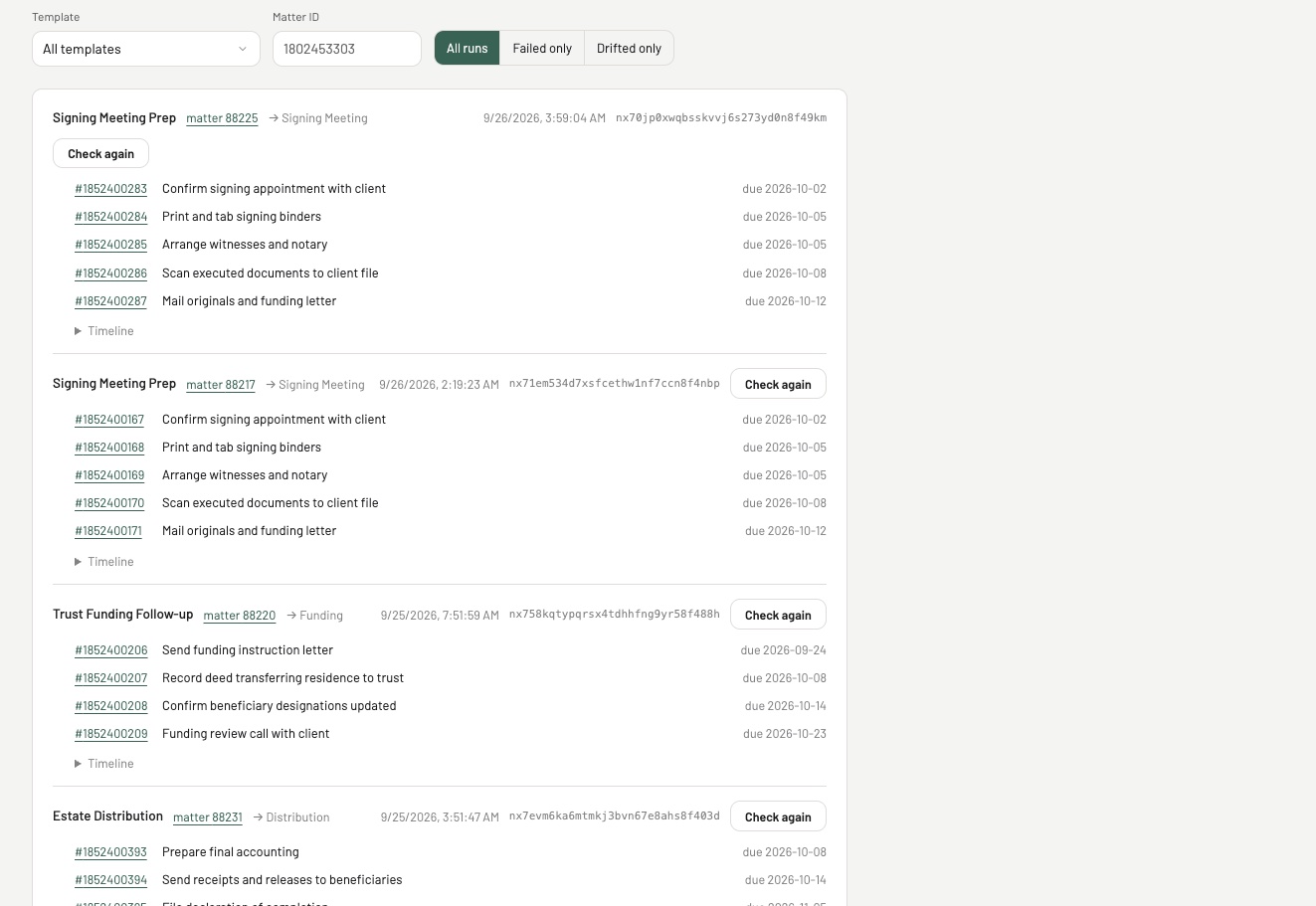
Task: Open task #1852400207
Action: click(111, 678)
